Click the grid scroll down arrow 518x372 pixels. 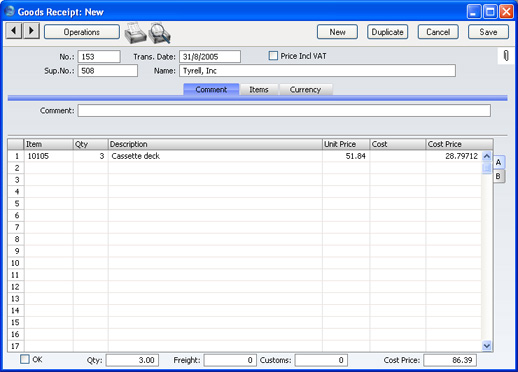tap(487, 346)
